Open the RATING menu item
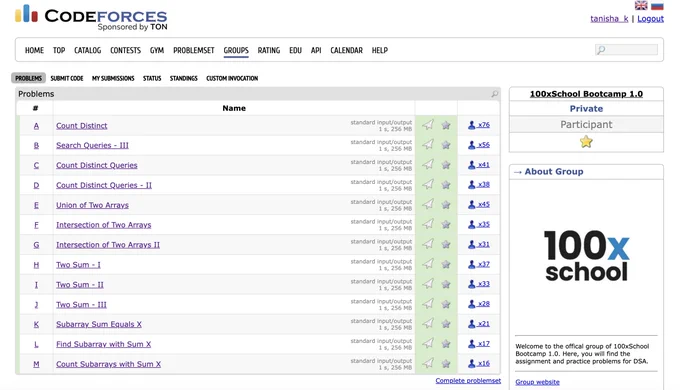The image size is (680, 390). (x=269, y=50)
